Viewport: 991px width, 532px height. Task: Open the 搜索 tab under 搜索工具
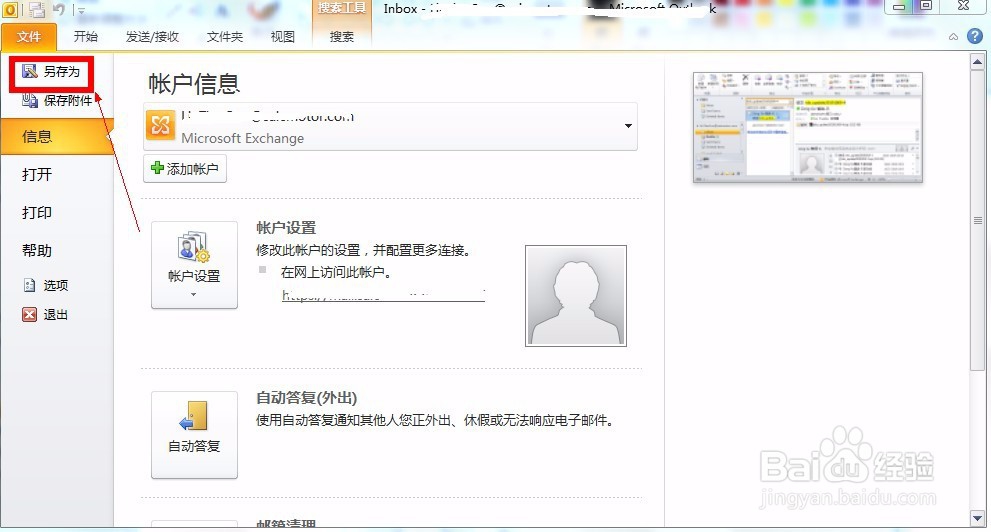pyautogui.click(x=341, y=37)
